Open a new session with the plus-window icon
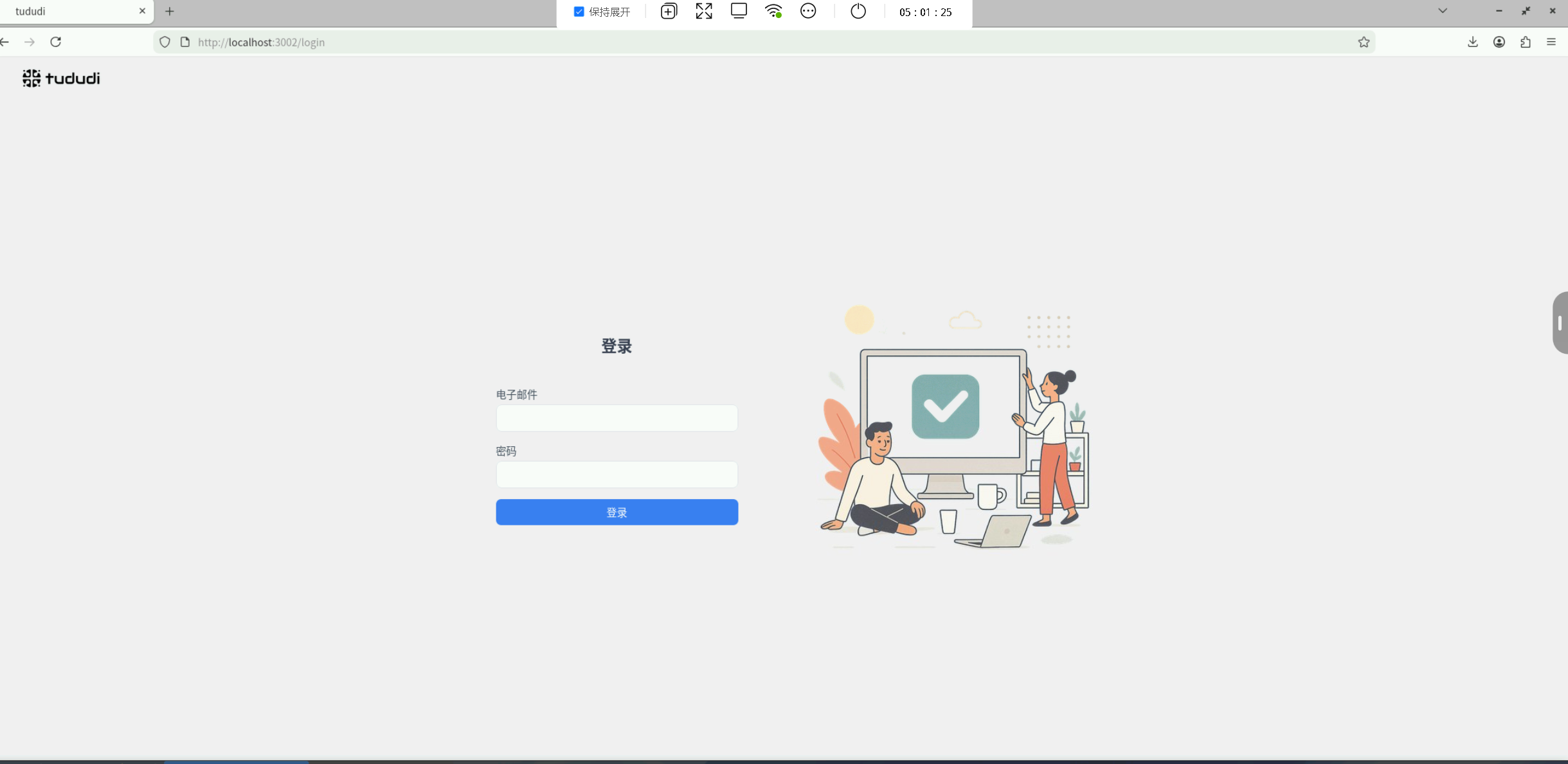 tap(667, 11)
